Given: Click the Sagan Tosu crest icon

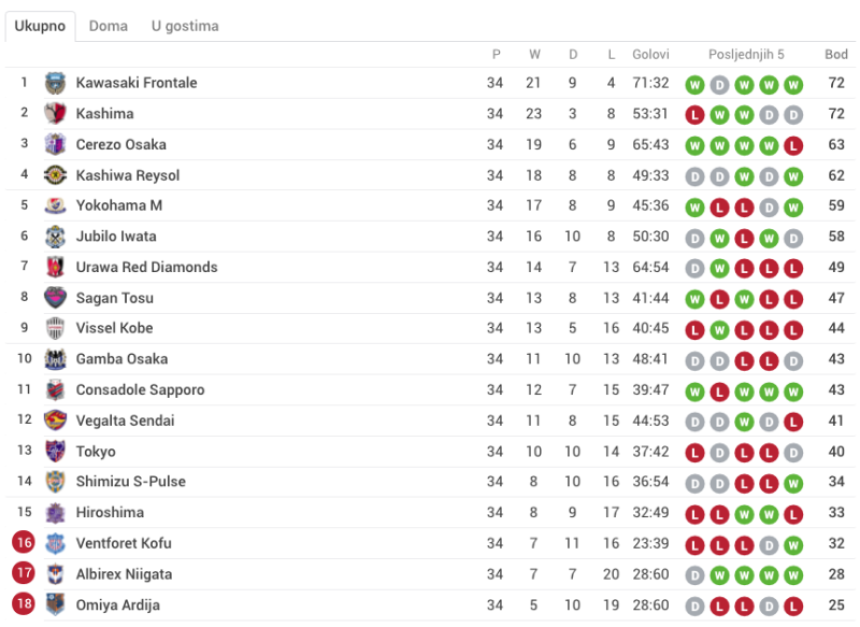Looking at the screenshot, I should [x=55, y=298].
